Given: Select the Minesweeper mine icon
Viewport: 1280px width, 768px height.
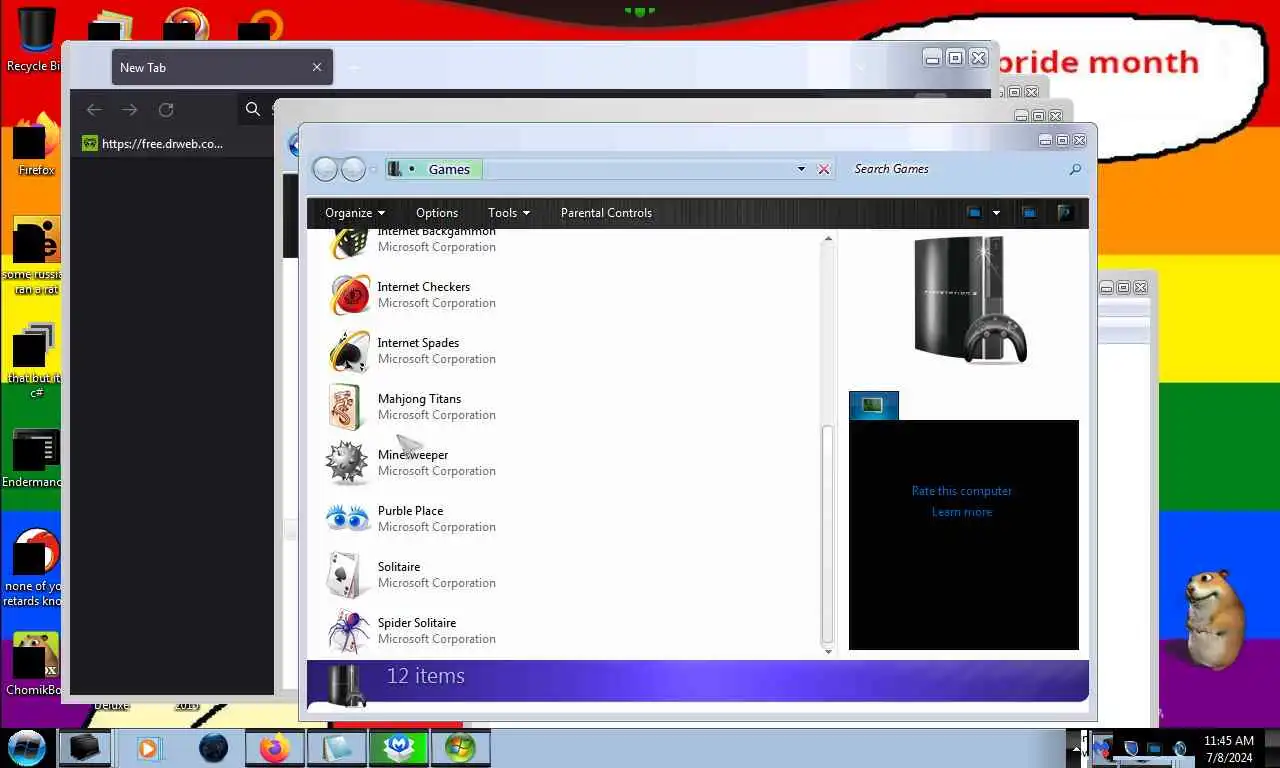Looking at the screenshot, I should pos(347,462).
